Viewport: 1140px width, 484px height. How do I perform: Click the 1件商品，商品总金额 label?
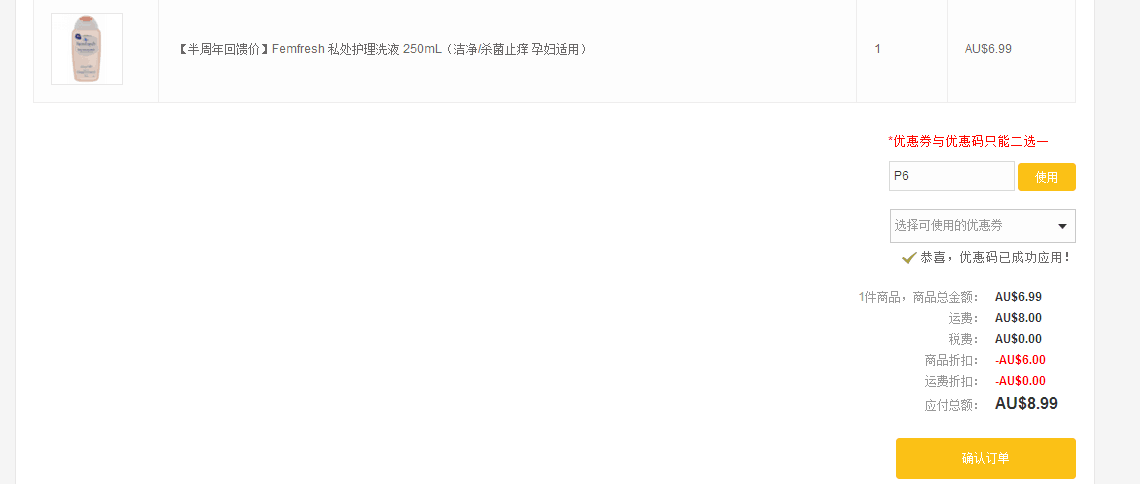pyautogui.click(x=919, y=297)
